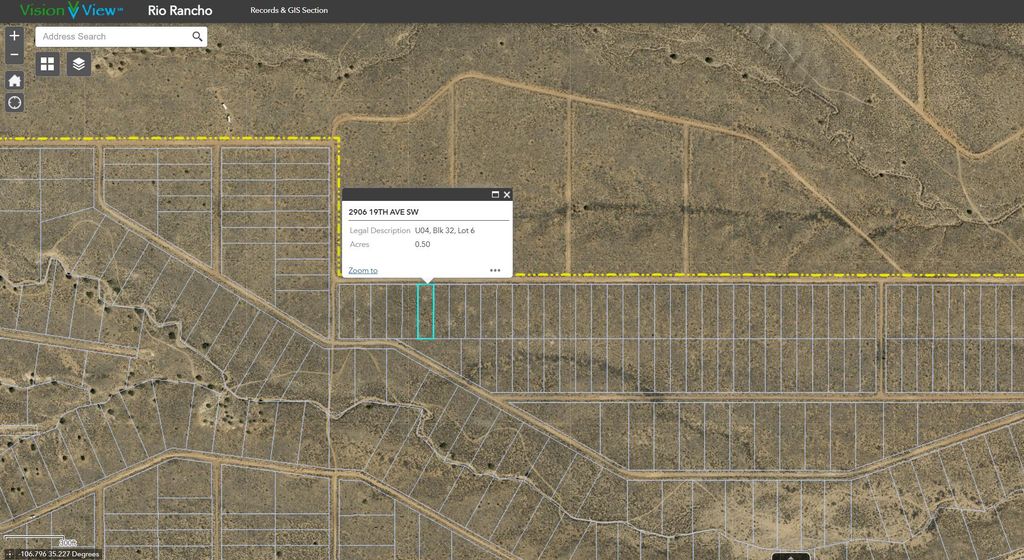Zoom in on the map
Image resolution: width=1024 pixels, height=560 pixels.
click(14, 36)
